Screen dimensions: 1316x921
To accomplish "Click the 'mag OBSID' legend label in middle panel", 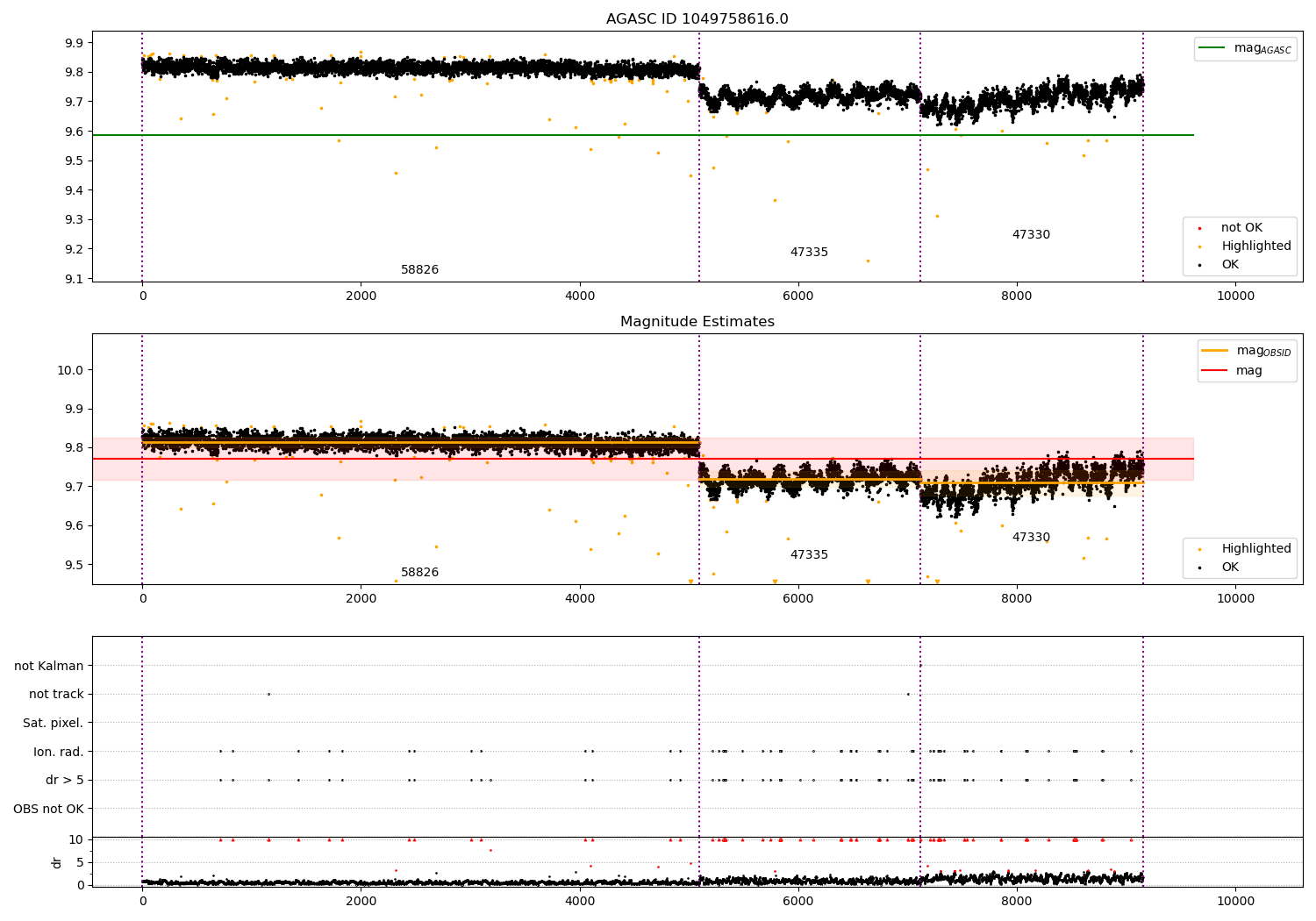I will tap(1263, 352).
